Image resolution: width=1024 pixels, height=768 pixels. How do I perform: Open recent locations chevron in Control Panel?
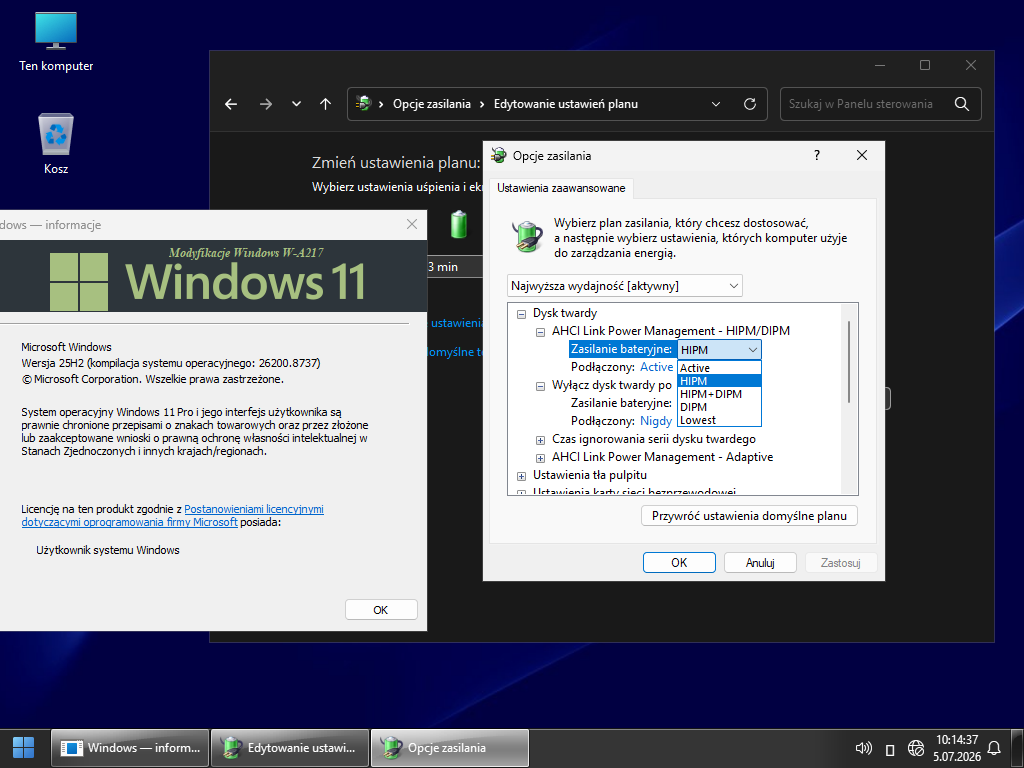click(x=296, y=104)
